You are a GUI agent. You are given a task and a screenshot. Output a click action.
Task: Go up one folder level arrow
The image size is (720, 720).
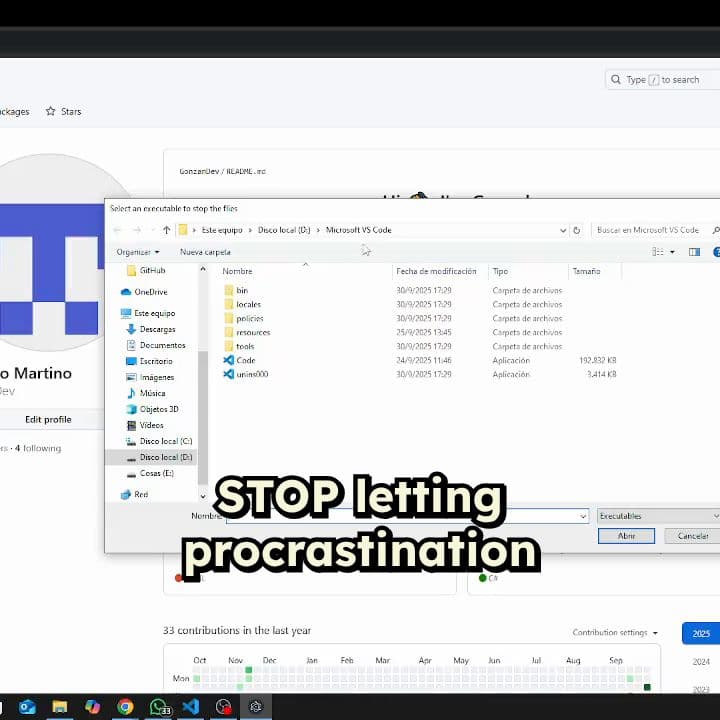tap(167, 230)
